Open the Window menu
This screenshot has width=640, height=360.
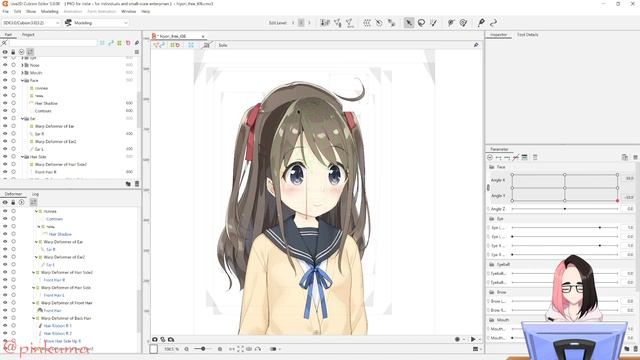point(129,11)
